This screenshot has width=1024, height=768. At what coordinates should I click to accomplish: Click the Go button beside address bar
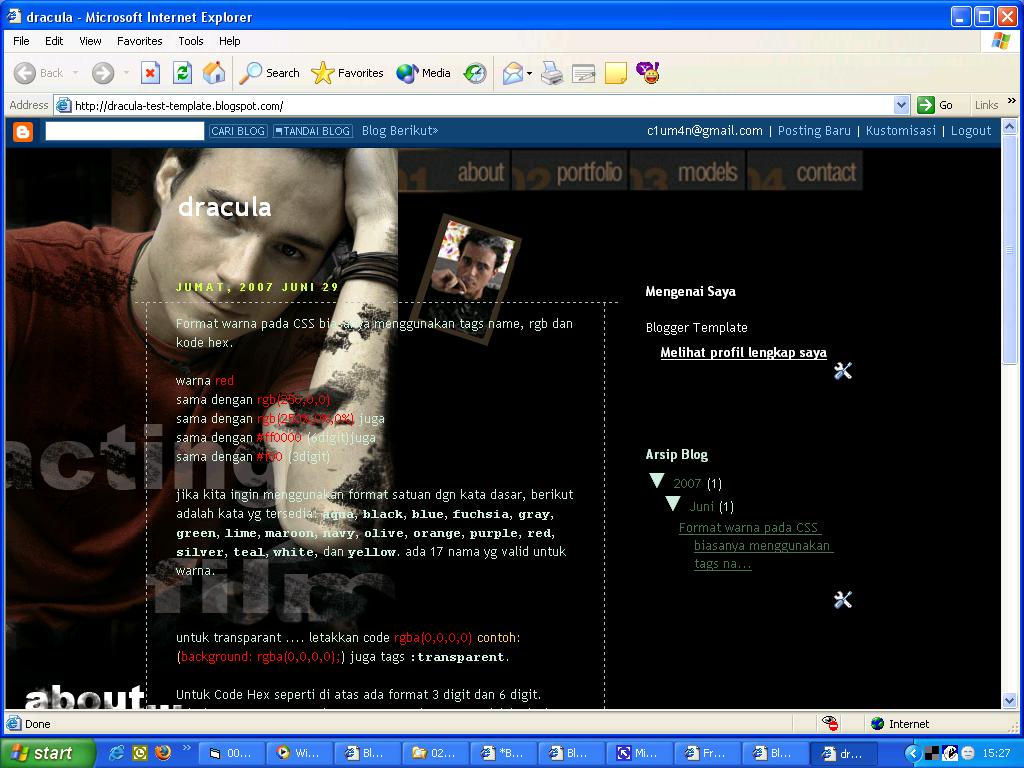pyautogui.click(x=935, y=105)
